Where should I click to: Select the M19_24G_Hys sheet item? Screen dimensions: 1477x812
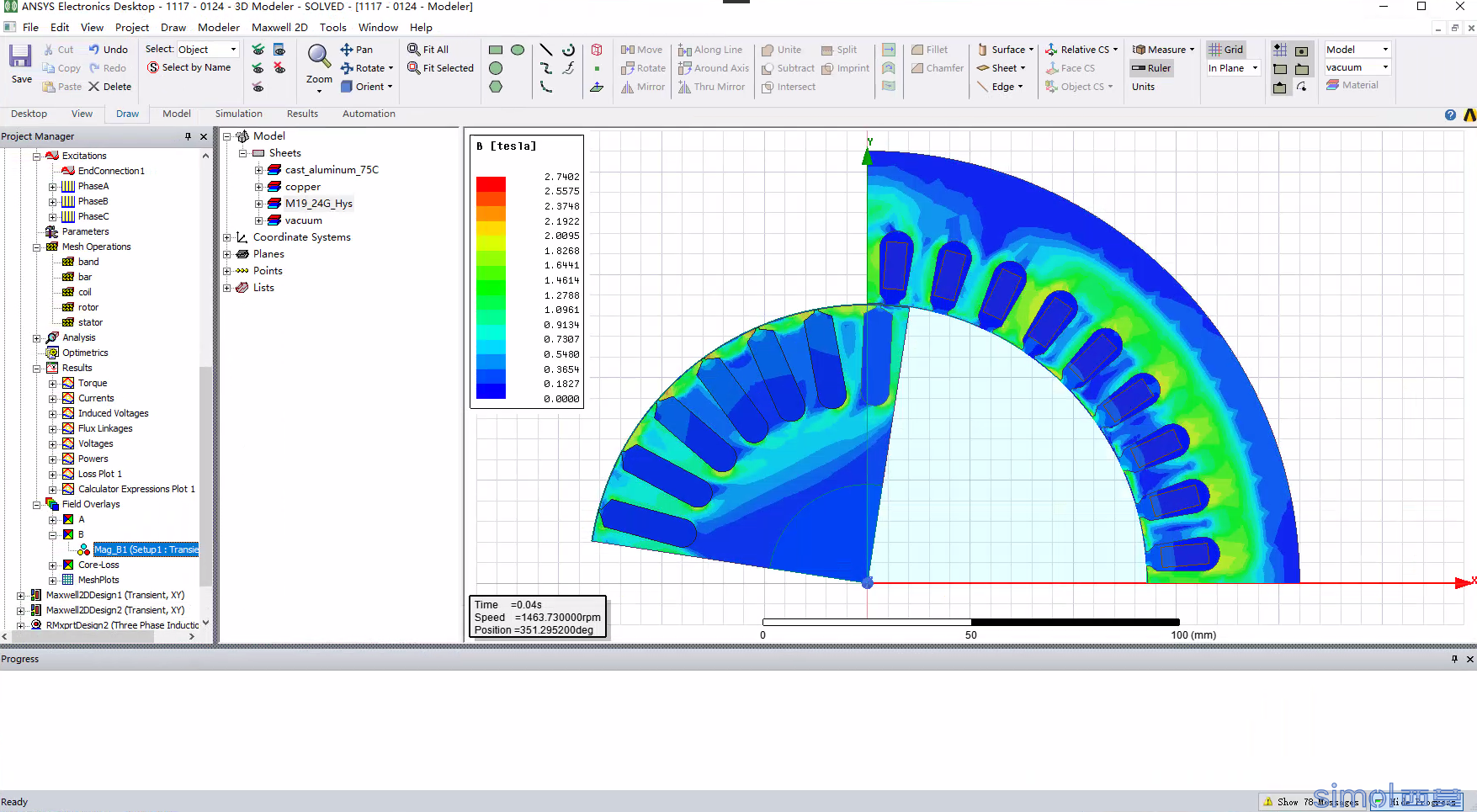click(318, 204)
